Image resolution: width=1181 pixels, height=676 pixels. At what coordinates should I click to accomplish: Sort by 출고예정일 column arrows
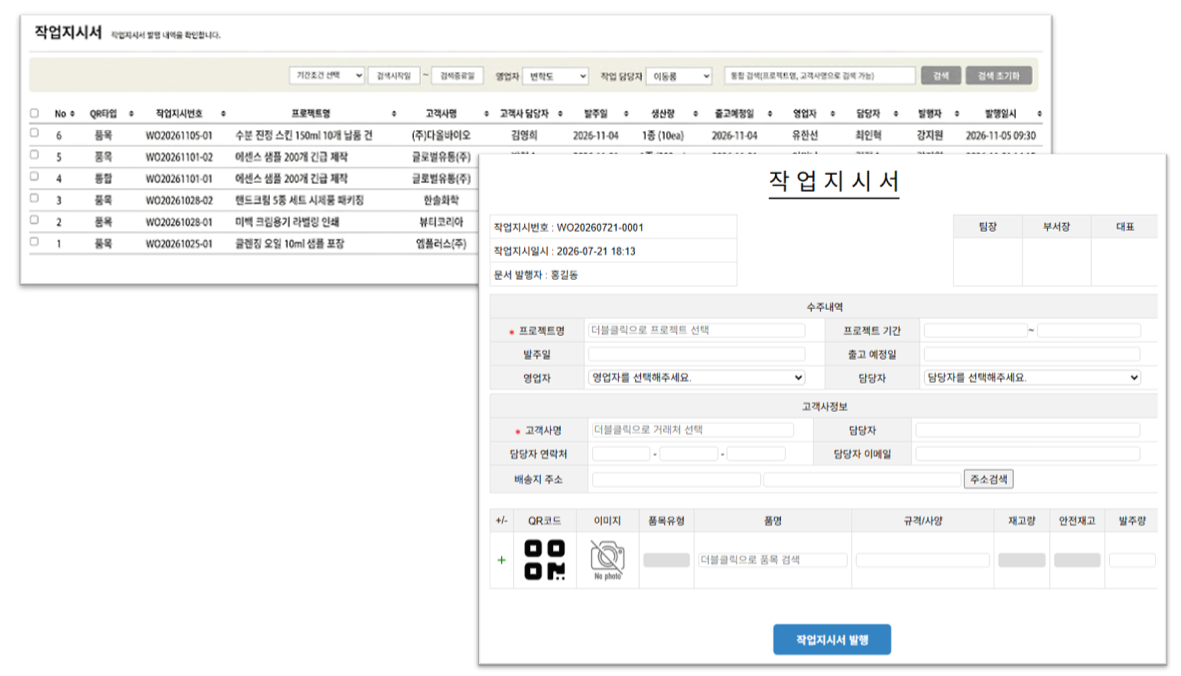[770, 114]
